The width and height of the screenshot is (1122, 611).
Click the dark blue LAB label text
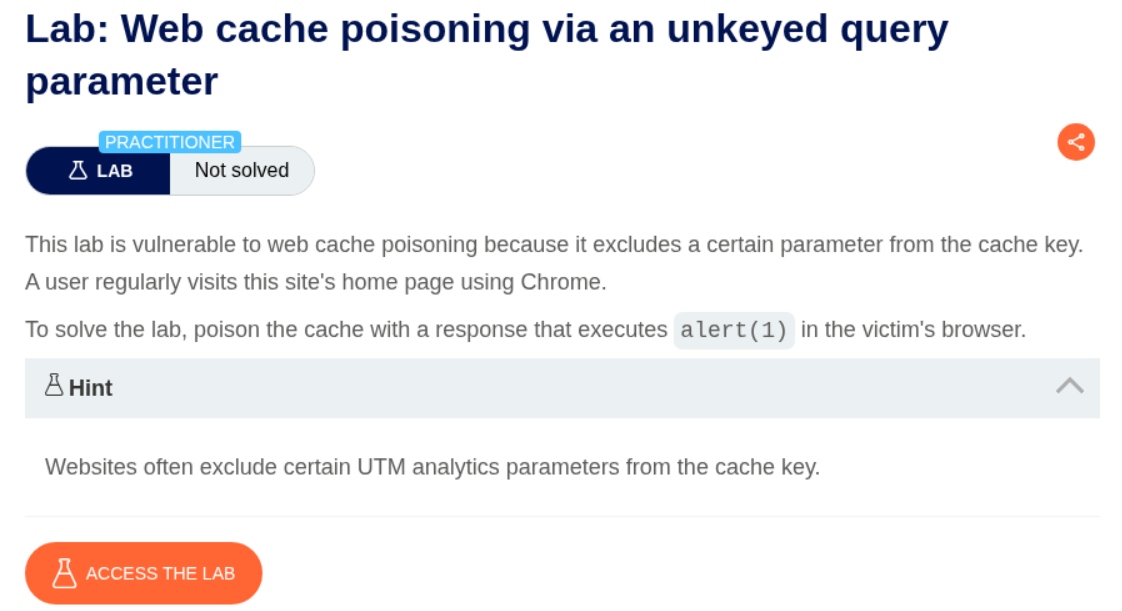(114, 171)
